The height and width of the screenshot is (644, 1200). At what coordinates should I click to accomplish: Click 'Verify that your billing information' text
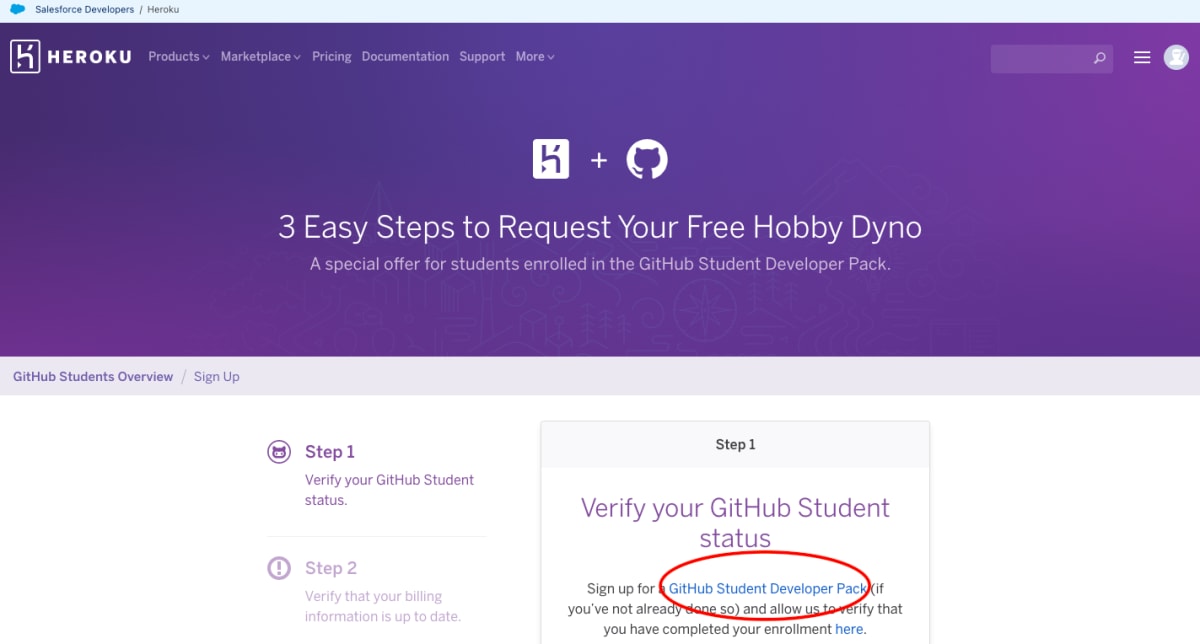383,606
